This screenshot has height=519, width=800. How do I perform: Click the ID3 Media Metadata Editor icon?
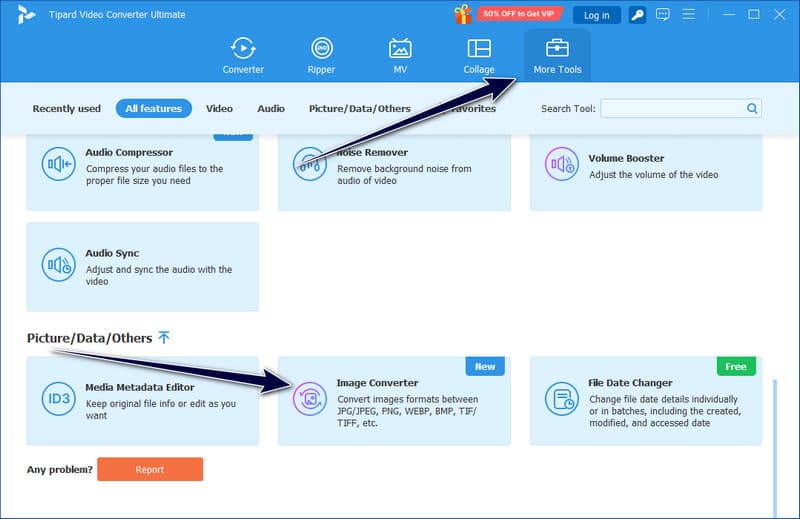[x=59, y=399]
